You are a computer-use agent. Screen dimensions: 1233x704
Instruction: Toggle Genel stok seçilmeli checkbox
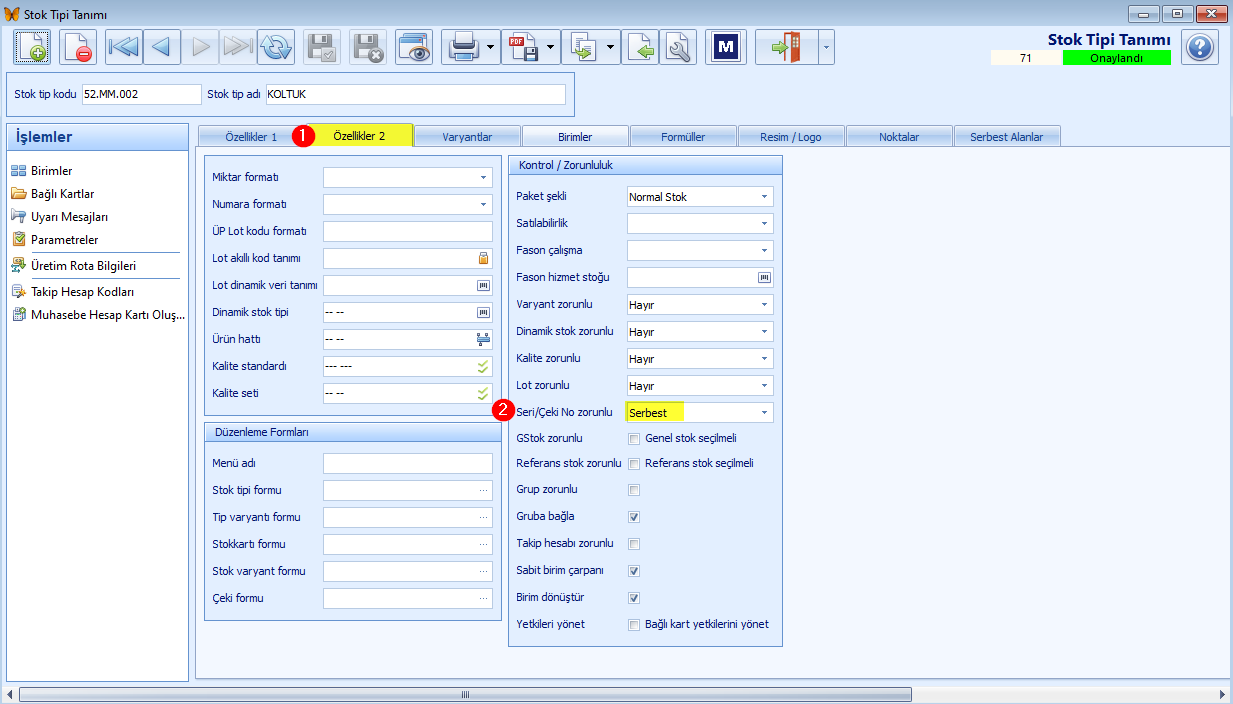click(x=634, y=439)
